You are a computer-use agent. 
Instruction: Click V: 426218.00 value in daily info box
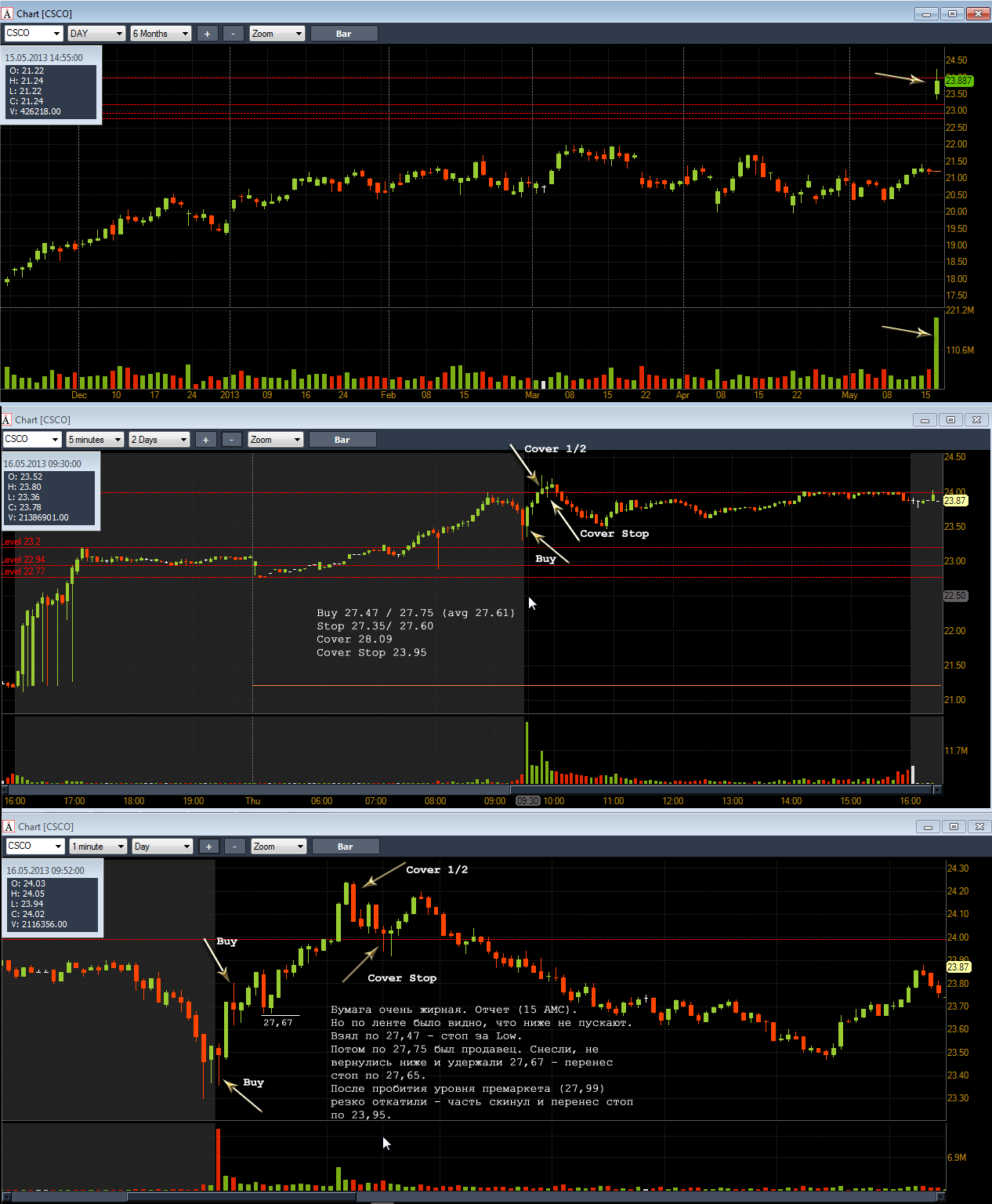coord(35,112)
